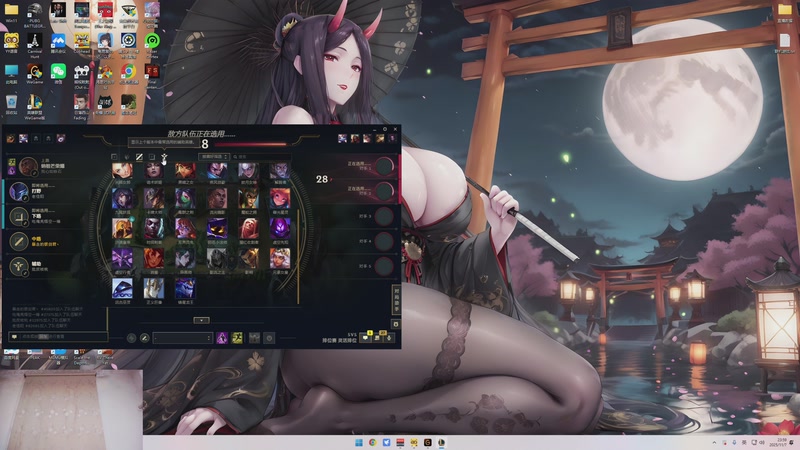The image size is (800, 450).
Task: Select Sylas in the champion grid
Action: pyautogui.click(x=280, y=170)
